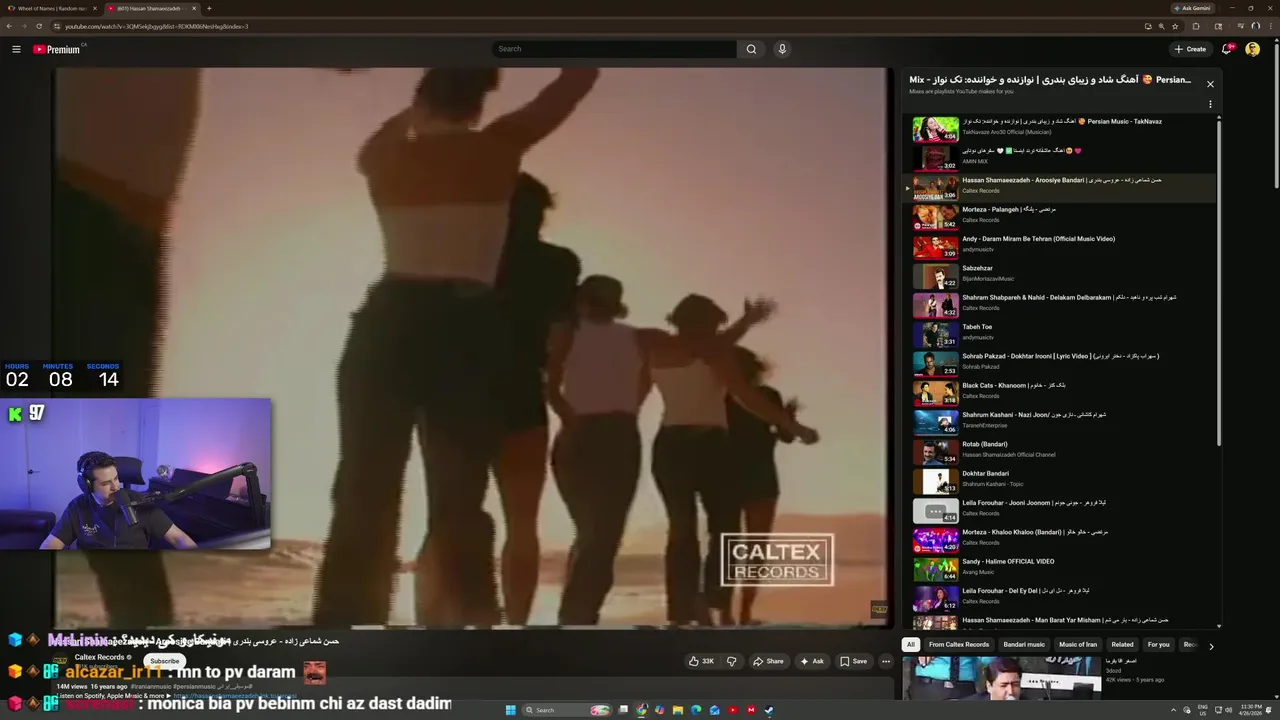Play Dokhtar Bandari from playlist
The height and width of the screenshot is (720, 1280).
tap(1060, 480)
